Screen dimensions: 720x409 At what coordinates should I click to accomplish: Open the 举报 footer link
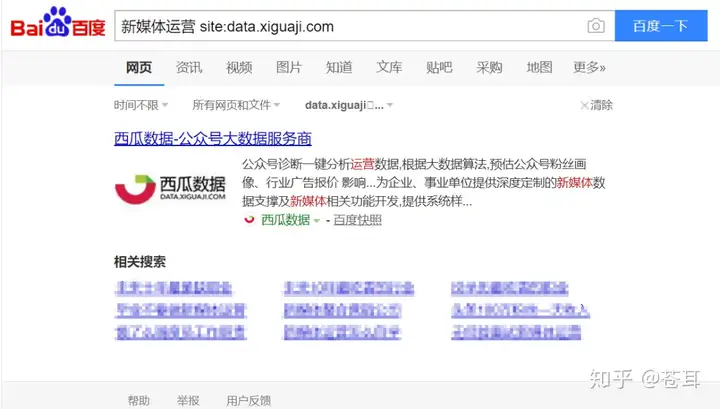click(x=188, y=400)
